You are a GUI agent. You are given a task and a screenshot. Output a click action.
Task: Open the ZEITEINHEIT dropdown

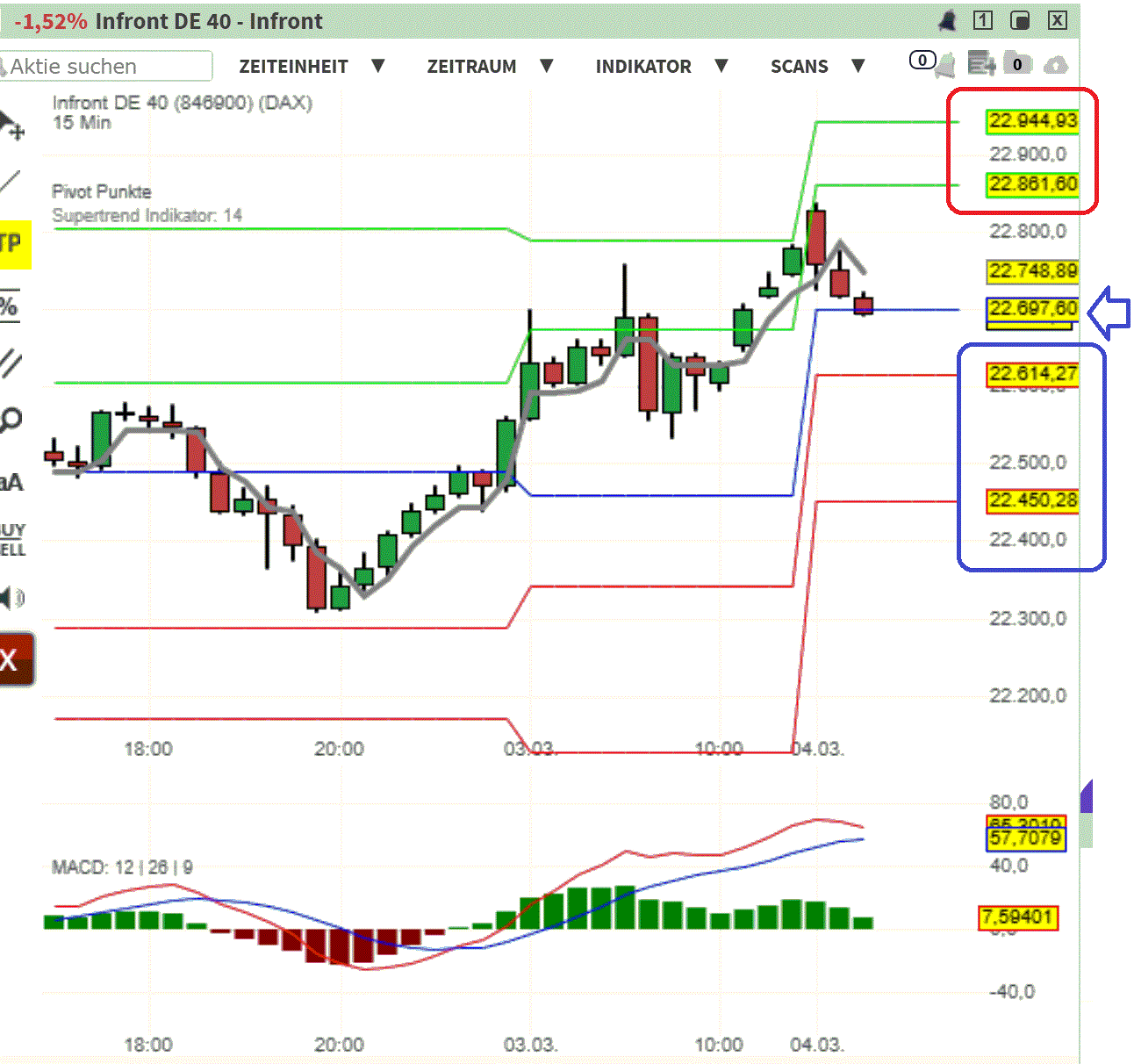point(295,66)
